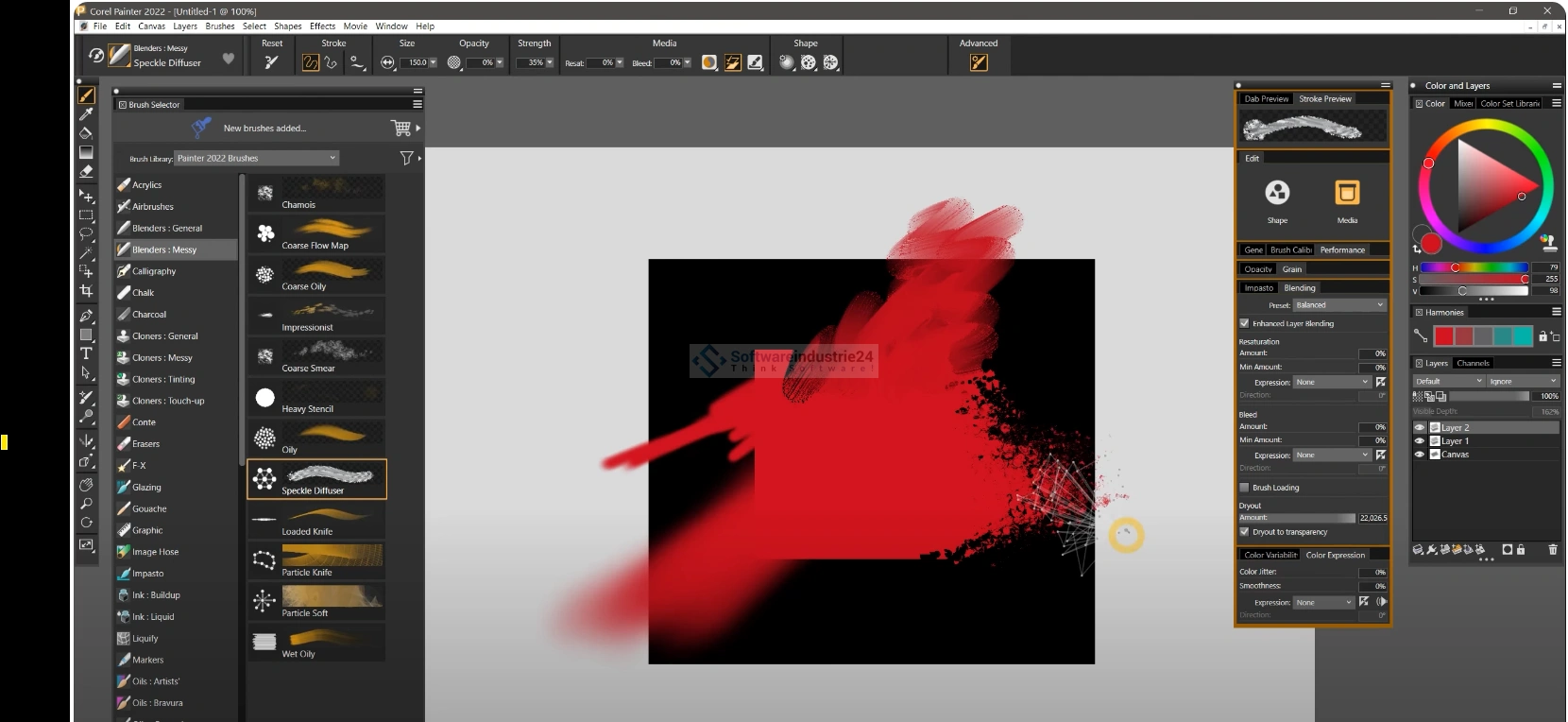Click the red harmony color swatch
This screenshot has width=1568, height=722.
[1443, 336]
